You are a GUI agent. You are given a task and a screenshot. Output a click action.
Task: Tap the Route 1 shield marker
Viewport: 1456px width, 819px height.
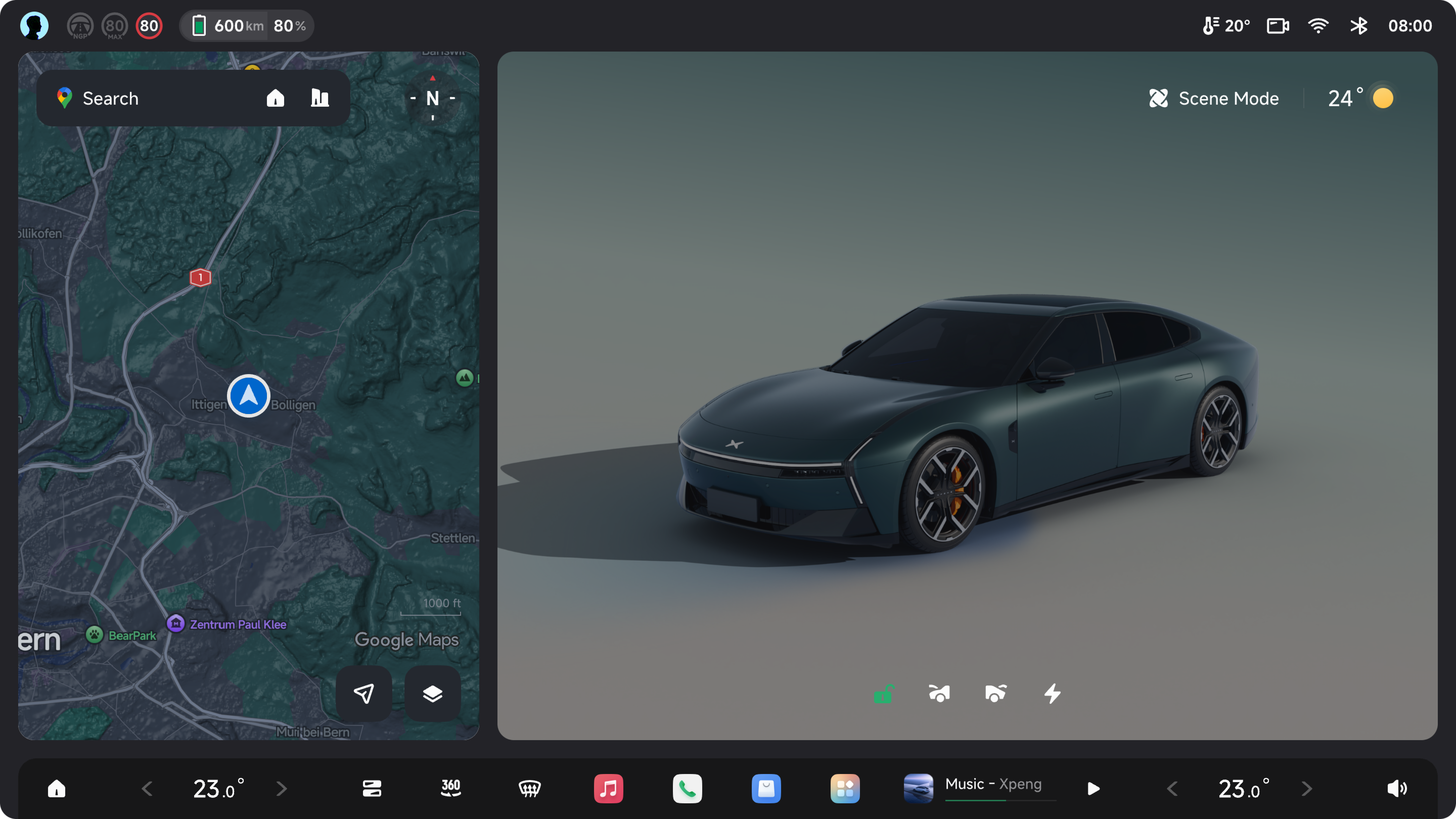click(200, 278)
